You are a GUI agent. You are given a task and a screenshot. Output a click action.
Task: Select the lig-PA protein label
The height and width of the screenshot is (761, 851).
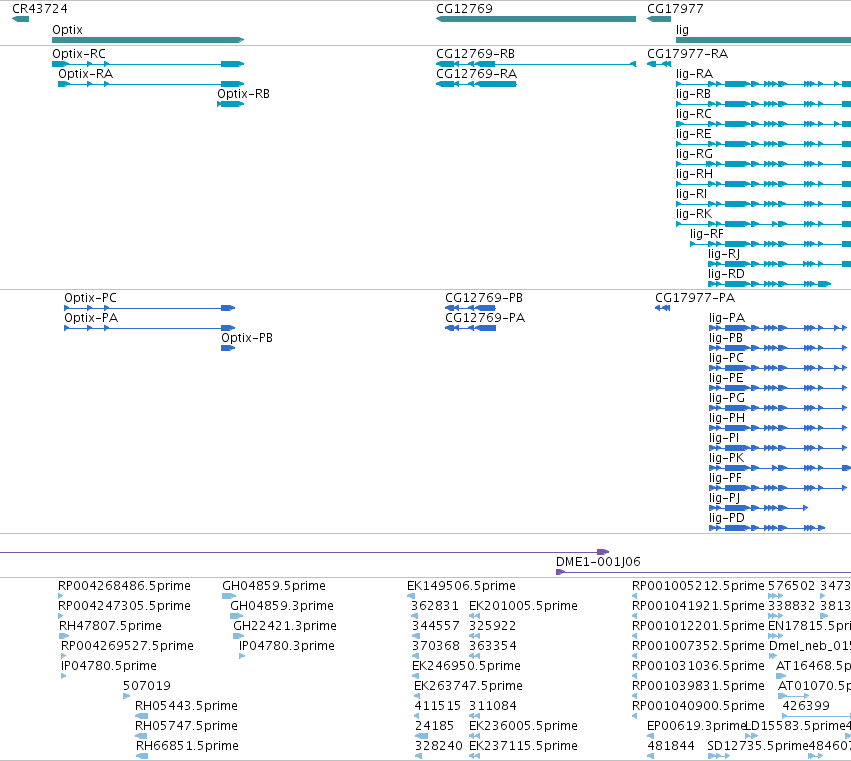click(x=727, y=318)
